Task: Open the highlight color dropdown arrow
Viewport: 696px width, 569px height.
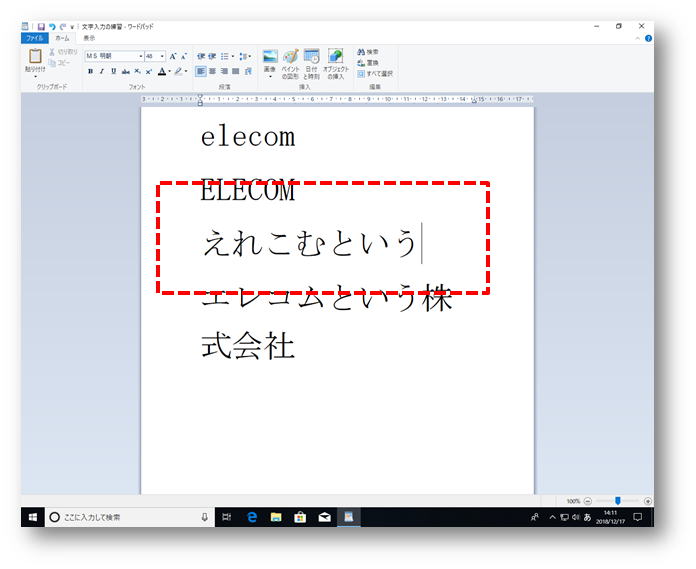Action: [186, 71]
